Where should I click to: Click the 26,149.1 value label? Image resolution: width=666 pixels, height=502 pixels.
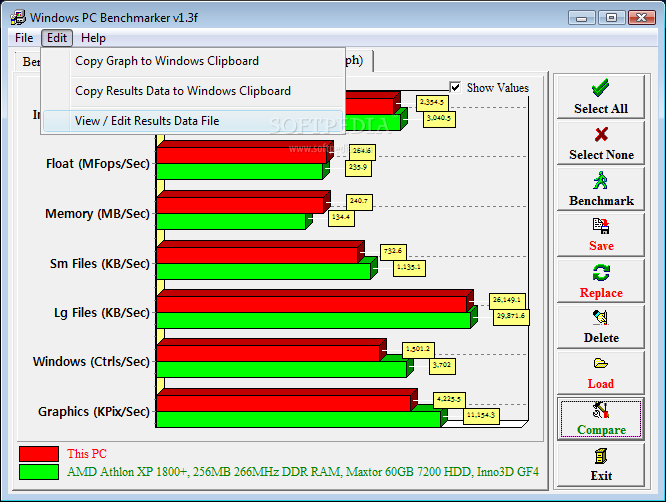507,300
